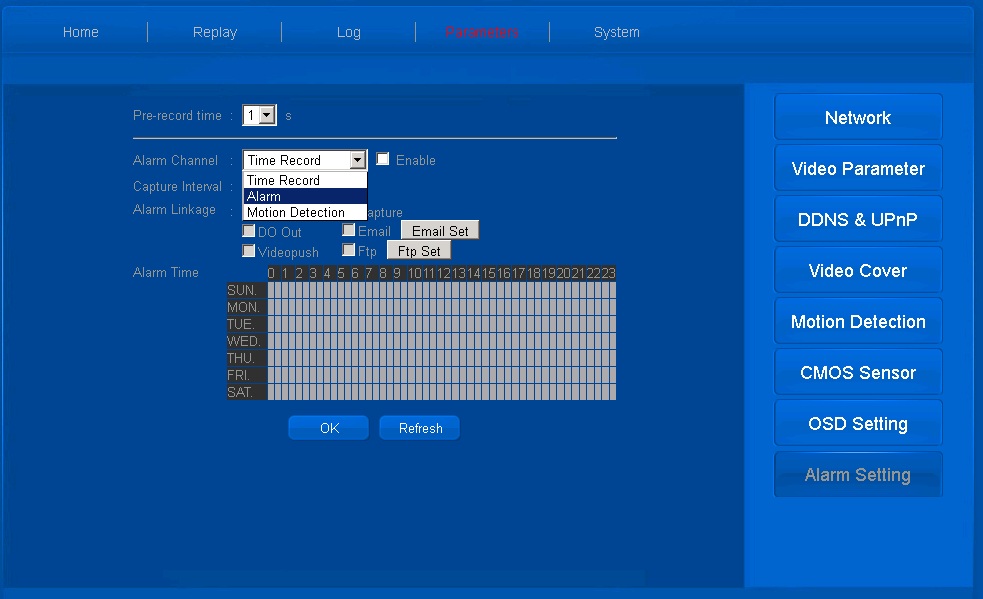Switch to the Replay tab
This screenshot has width=983, height=599.
click(215, 32)
